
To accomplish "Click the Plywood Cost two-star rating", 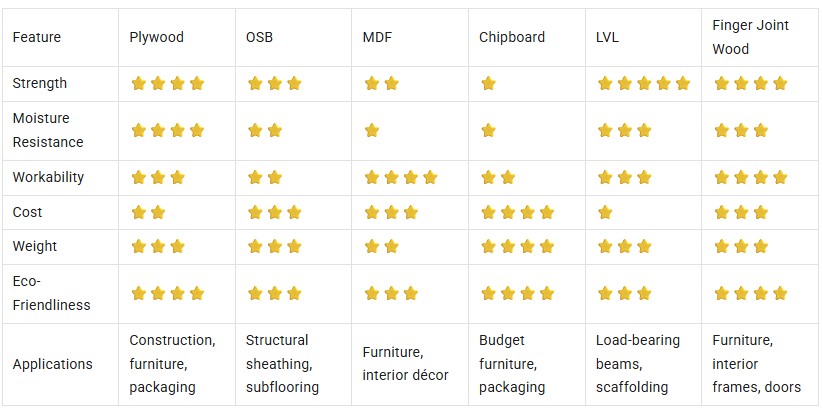I will pyautogui.click(x=148, y=212).
